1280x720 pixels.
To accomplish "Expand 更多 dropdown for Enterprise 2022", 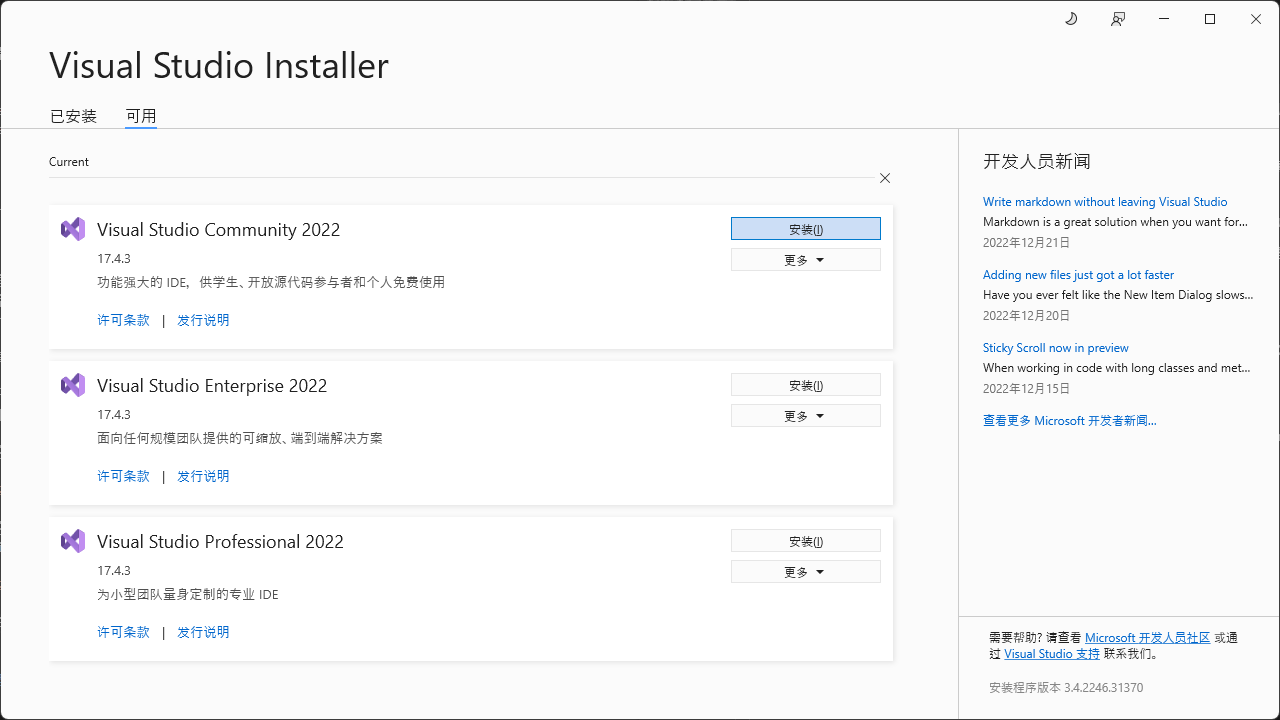I will pyautogui.click(x=806, y=416).
